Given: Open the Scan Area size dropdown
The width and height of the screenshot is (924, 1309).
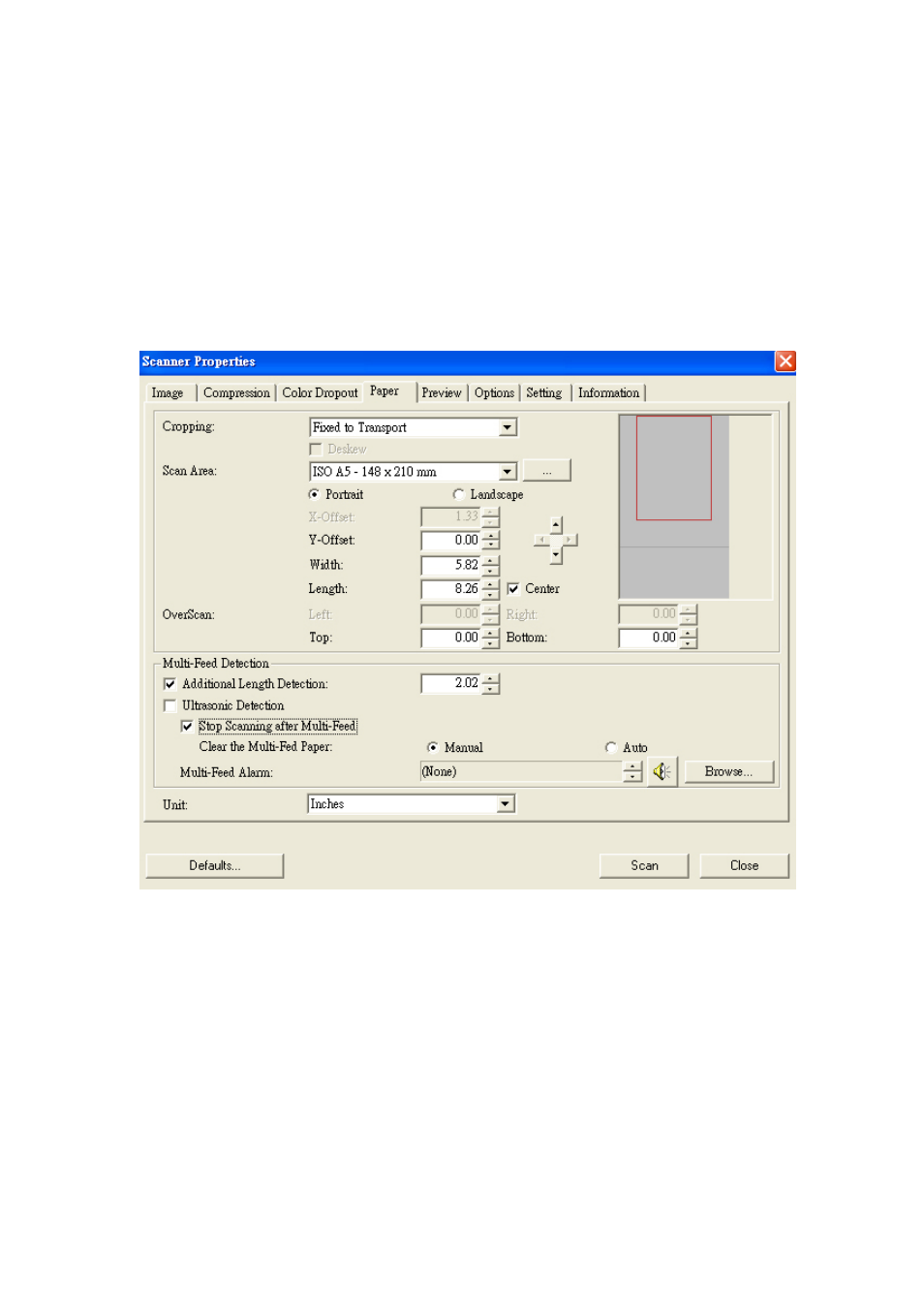Looking at the screenshot, I should point(508,472).
